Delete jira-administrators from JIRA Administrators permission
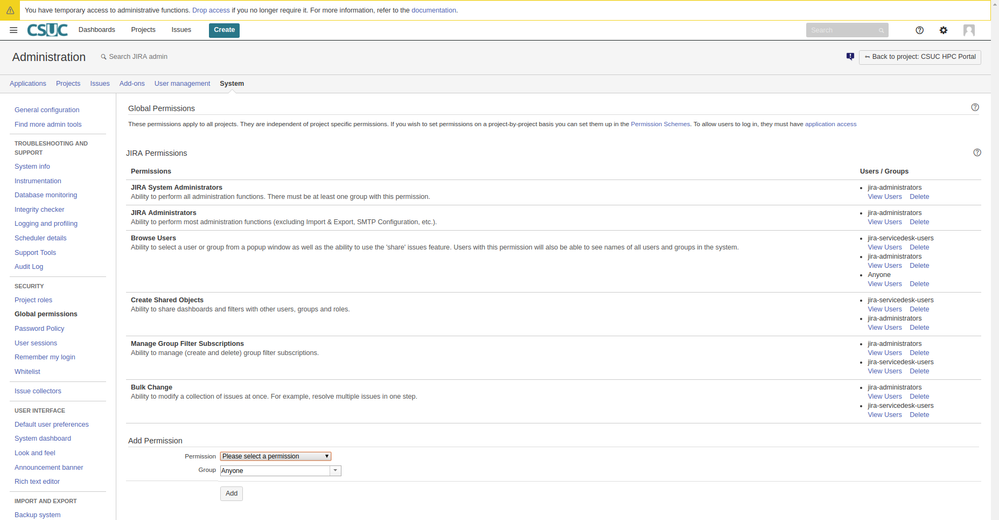 click(x=919, y=222)
